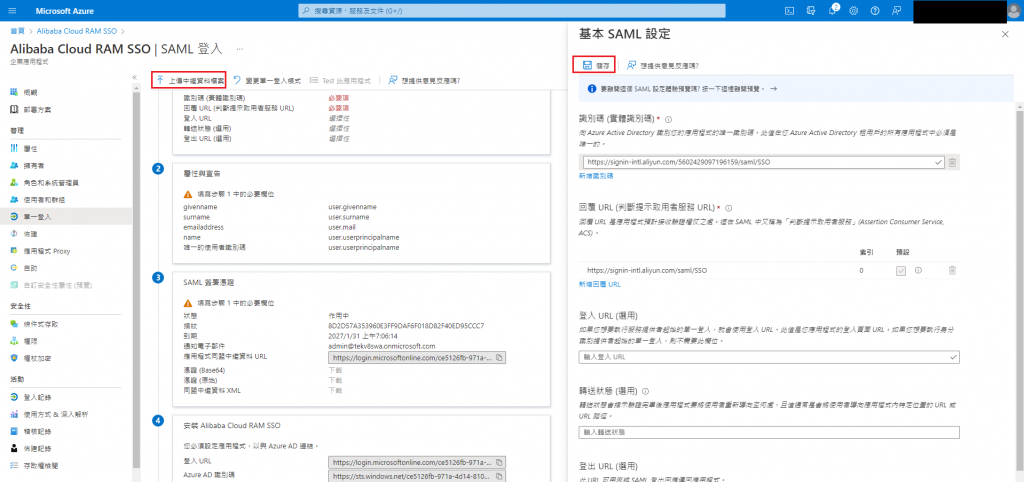
Task: Open the directory and subscription filter icon
Action: (811, 10)
